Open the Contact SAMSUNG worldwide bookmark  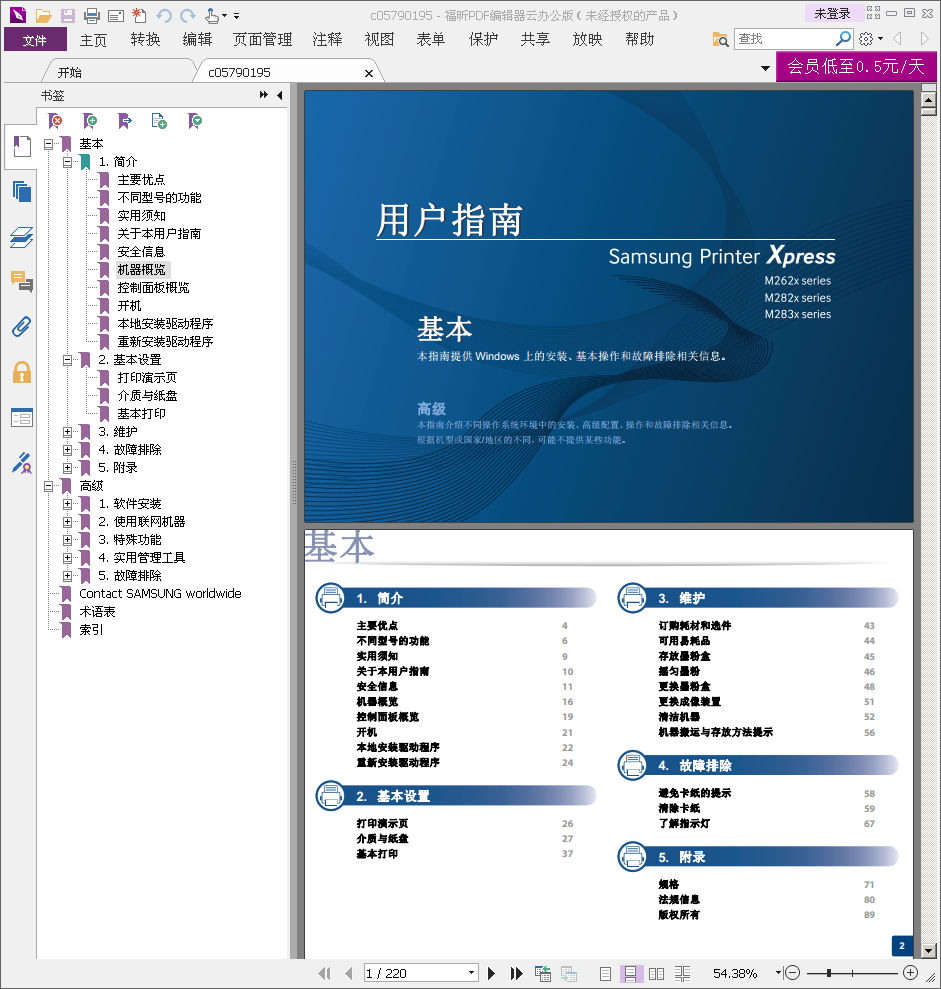click(160, 594)
